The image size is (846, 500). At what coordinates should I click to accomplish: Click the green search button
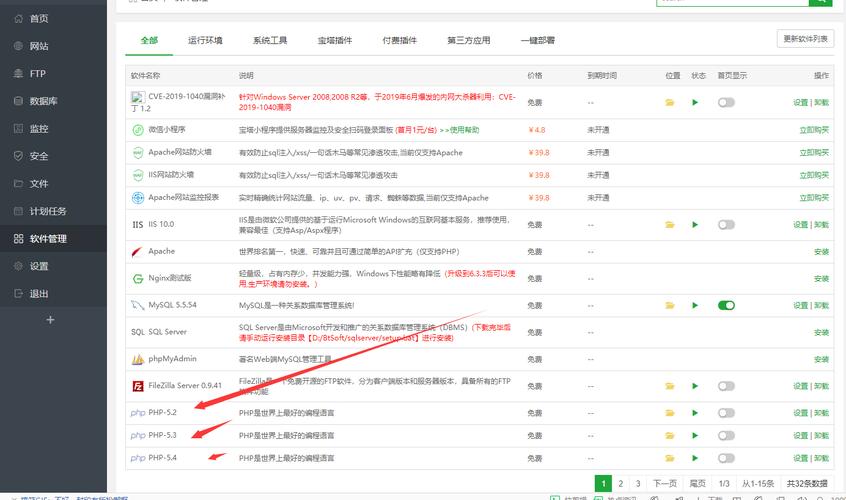coord(820,2)
